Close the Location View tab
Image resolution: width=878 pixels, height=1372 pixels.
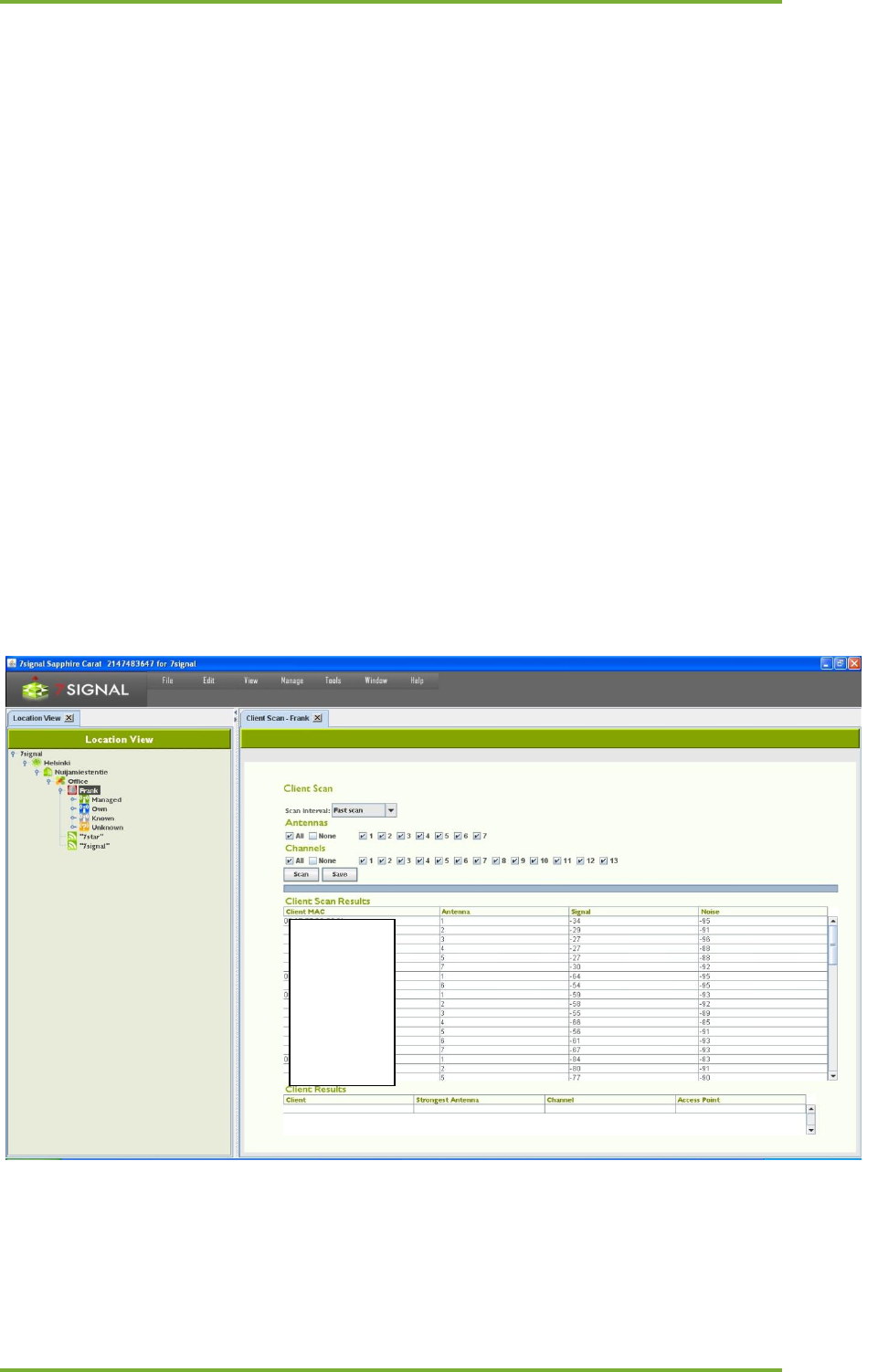(x=69, y=718)
